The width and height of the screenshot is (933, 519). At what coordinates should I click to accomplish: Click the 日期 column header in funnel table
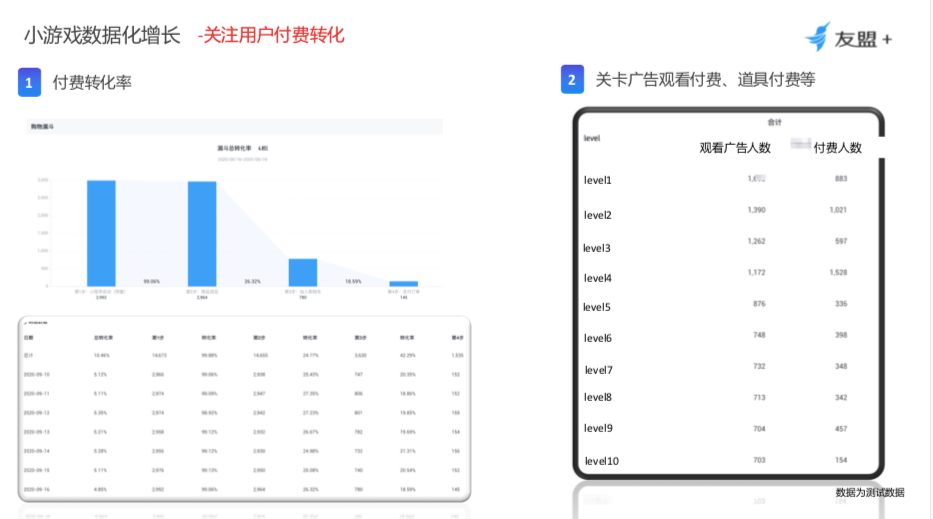[28, 337]
